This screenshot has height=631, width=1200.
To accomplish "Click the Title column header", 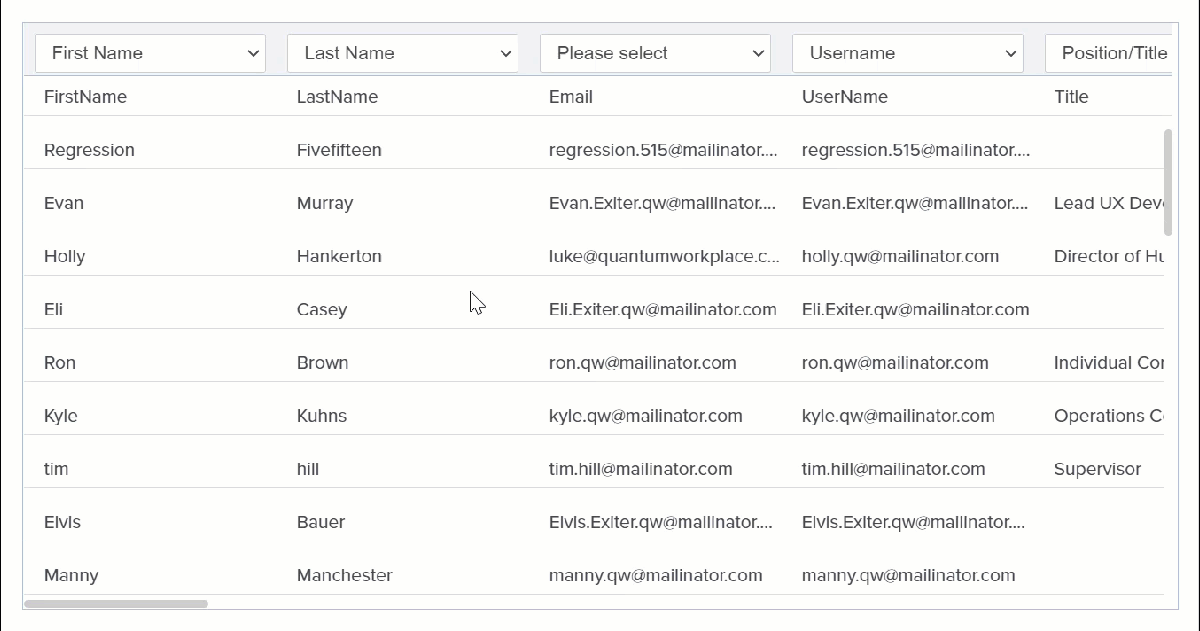I will (x=1071, y=96).
